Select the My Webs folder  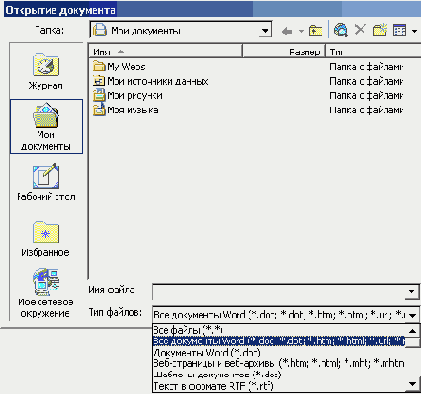point(119,66)
